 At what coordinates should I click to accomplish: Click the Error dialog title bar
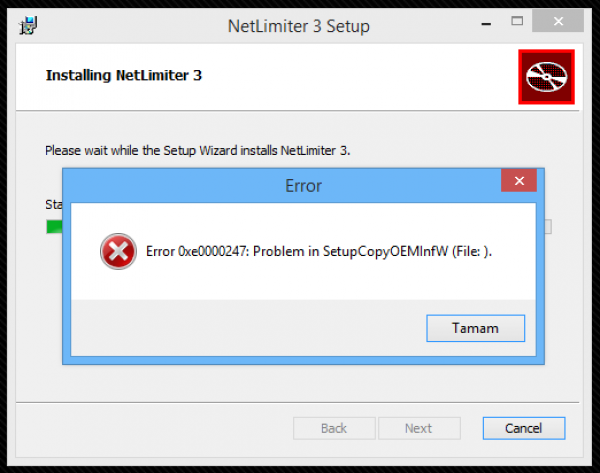coord(282,186)
